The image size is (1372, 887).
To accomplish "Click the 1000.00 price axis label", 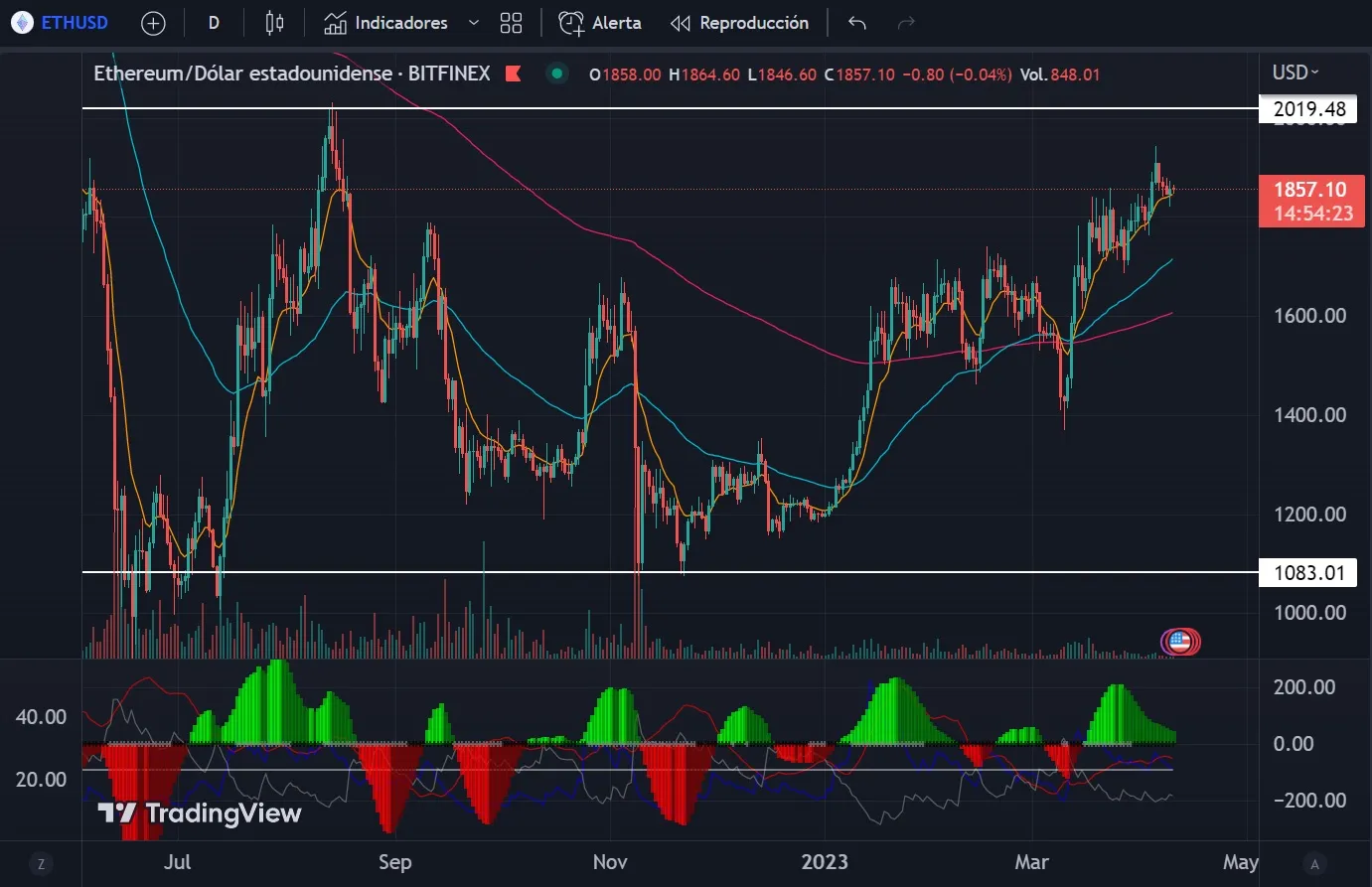I will 1310,613.
